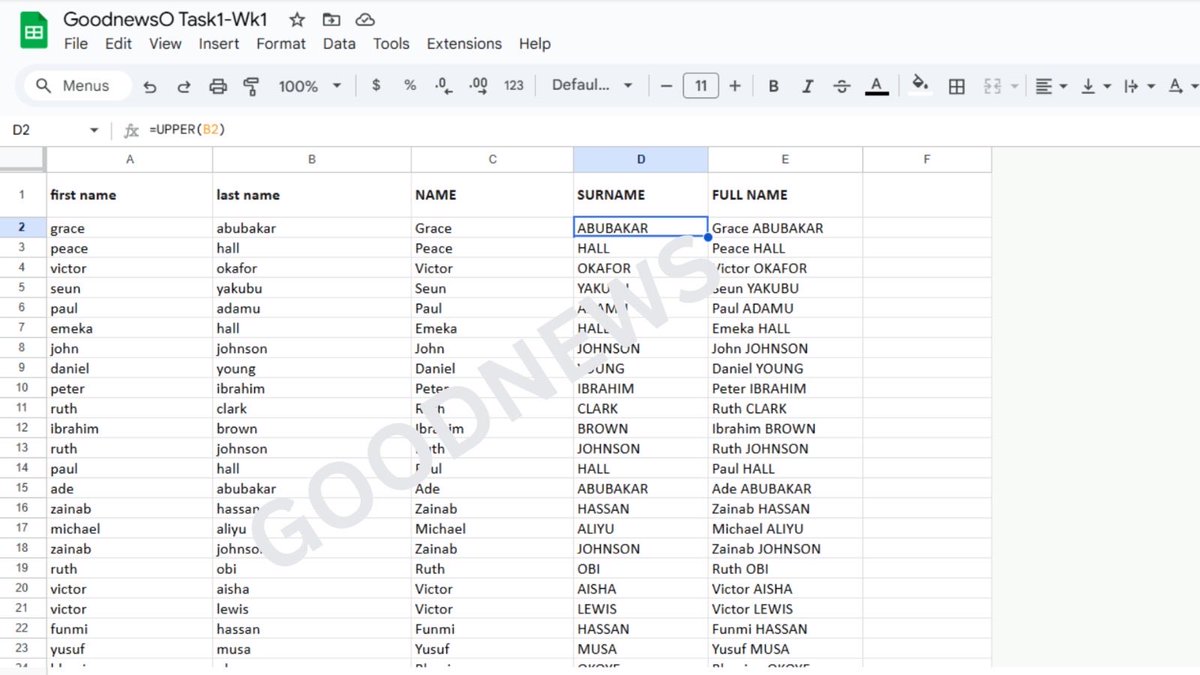Open the text rotation dropdown
1200x675 pixels.
(x=1182, y=86)
